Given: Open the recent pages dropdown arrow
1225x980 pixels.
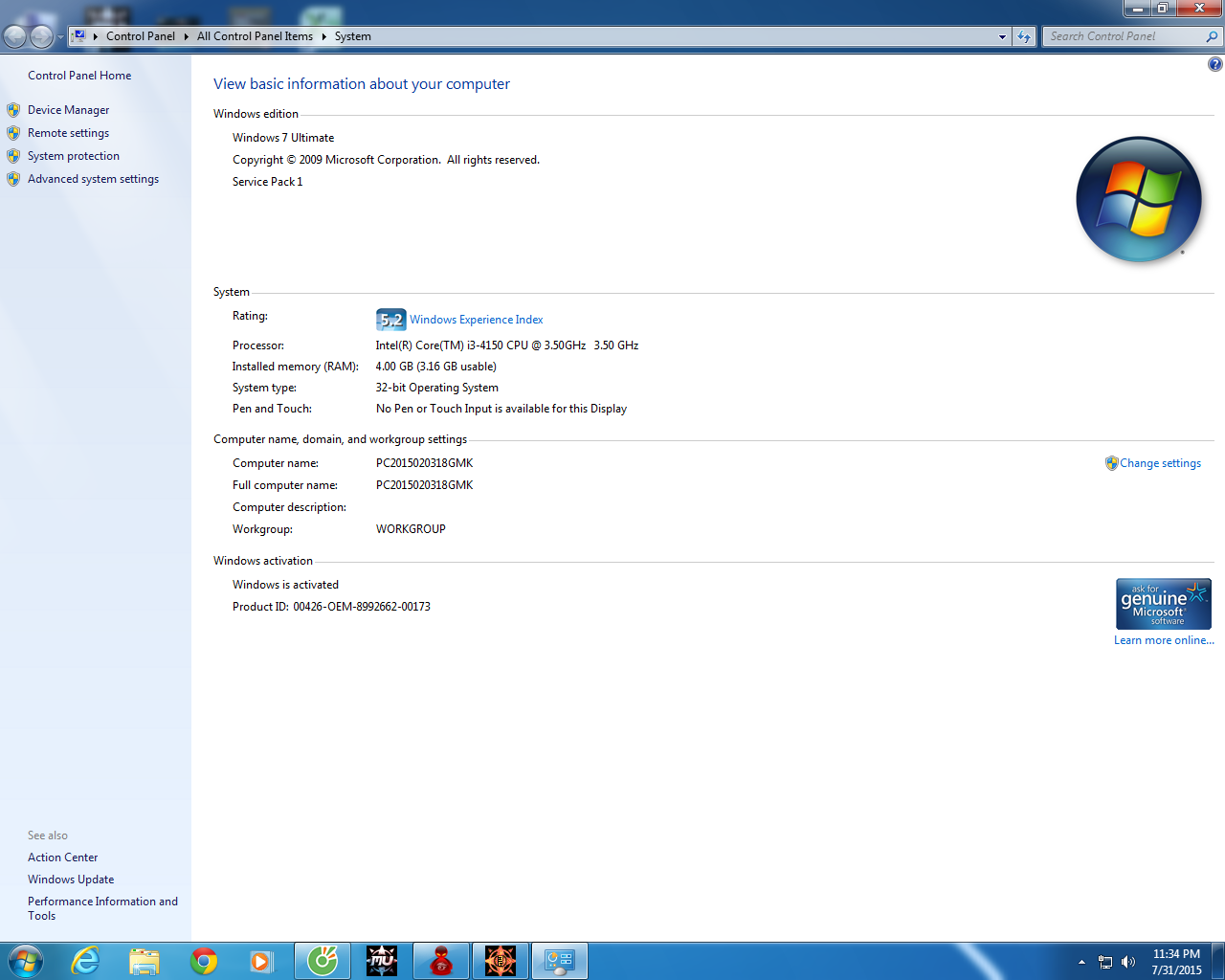Looking at the screenshot, I should click(60, 37).
